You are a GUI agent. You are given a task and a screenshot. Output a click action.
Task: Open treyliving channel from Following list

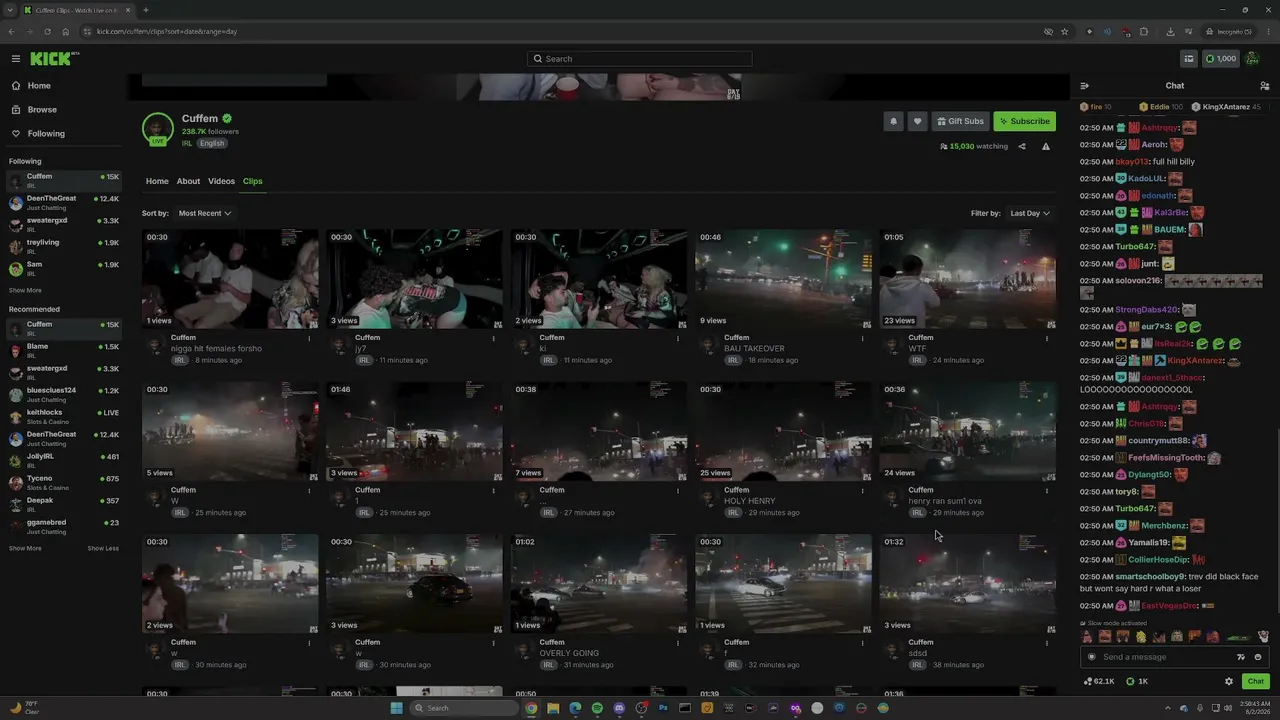pyautogui.click(x=64, y=246)
